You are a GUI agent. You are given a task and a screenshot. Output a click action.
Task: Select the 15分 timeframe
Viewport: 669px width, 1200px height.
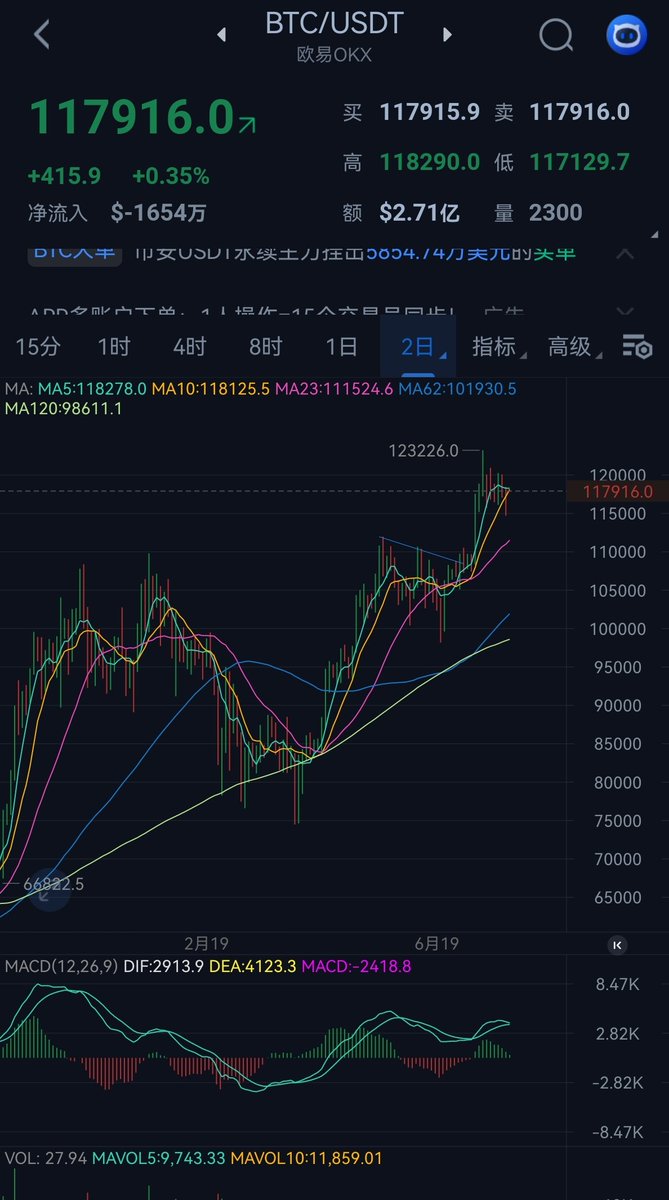(x=38, y=347)
